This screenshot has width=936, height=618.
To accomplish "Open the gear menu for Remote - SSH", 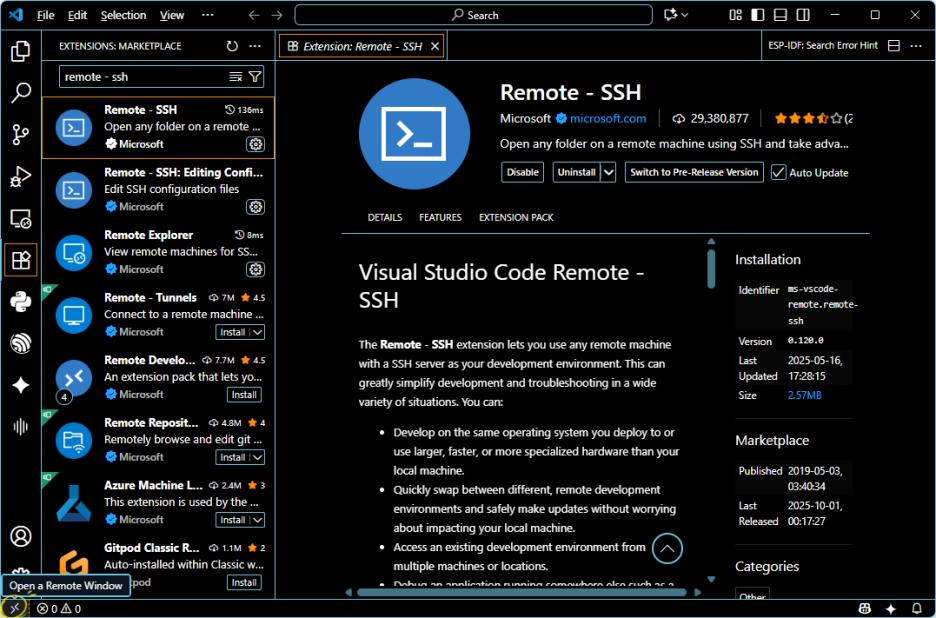I will 255,144.
